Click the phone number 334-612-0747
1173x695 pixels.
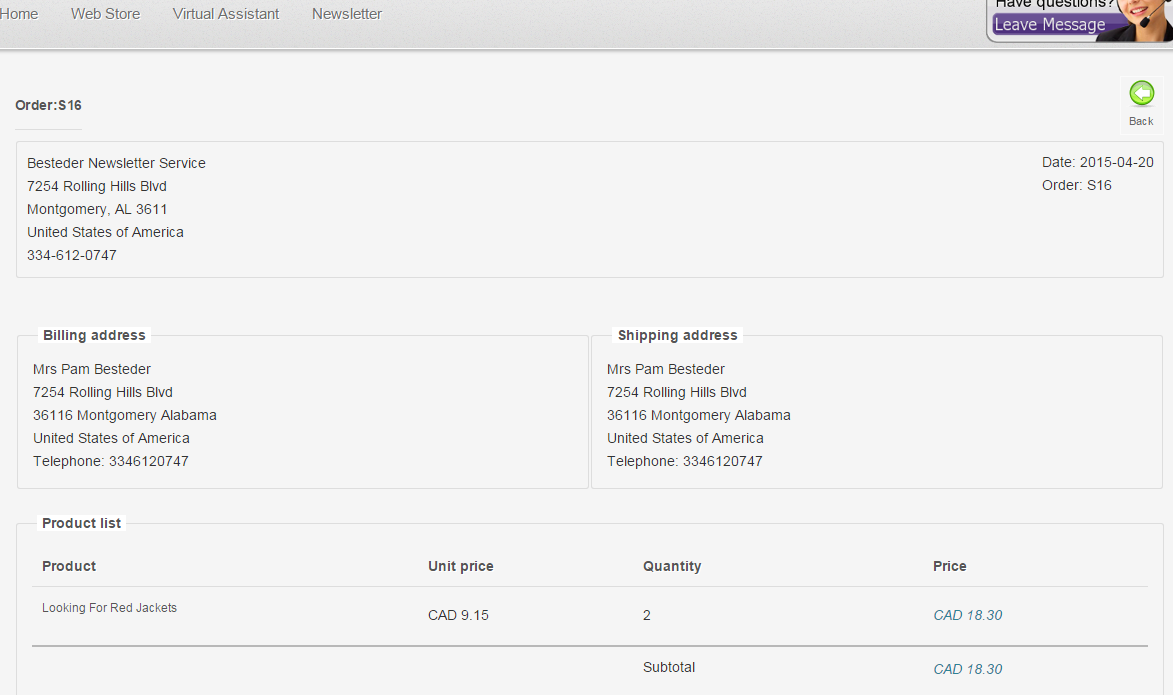point(72,255)
